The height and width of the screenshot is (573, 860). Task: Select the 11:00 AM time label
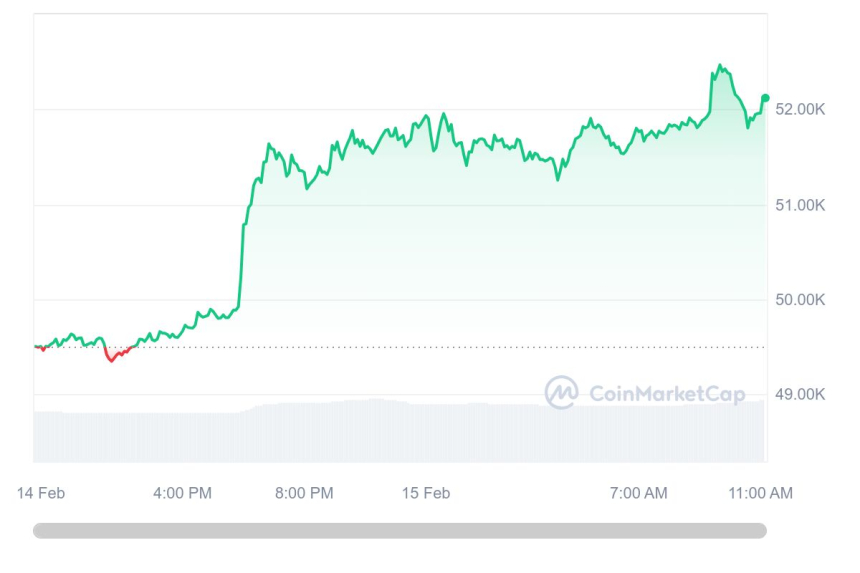[761, 493]
